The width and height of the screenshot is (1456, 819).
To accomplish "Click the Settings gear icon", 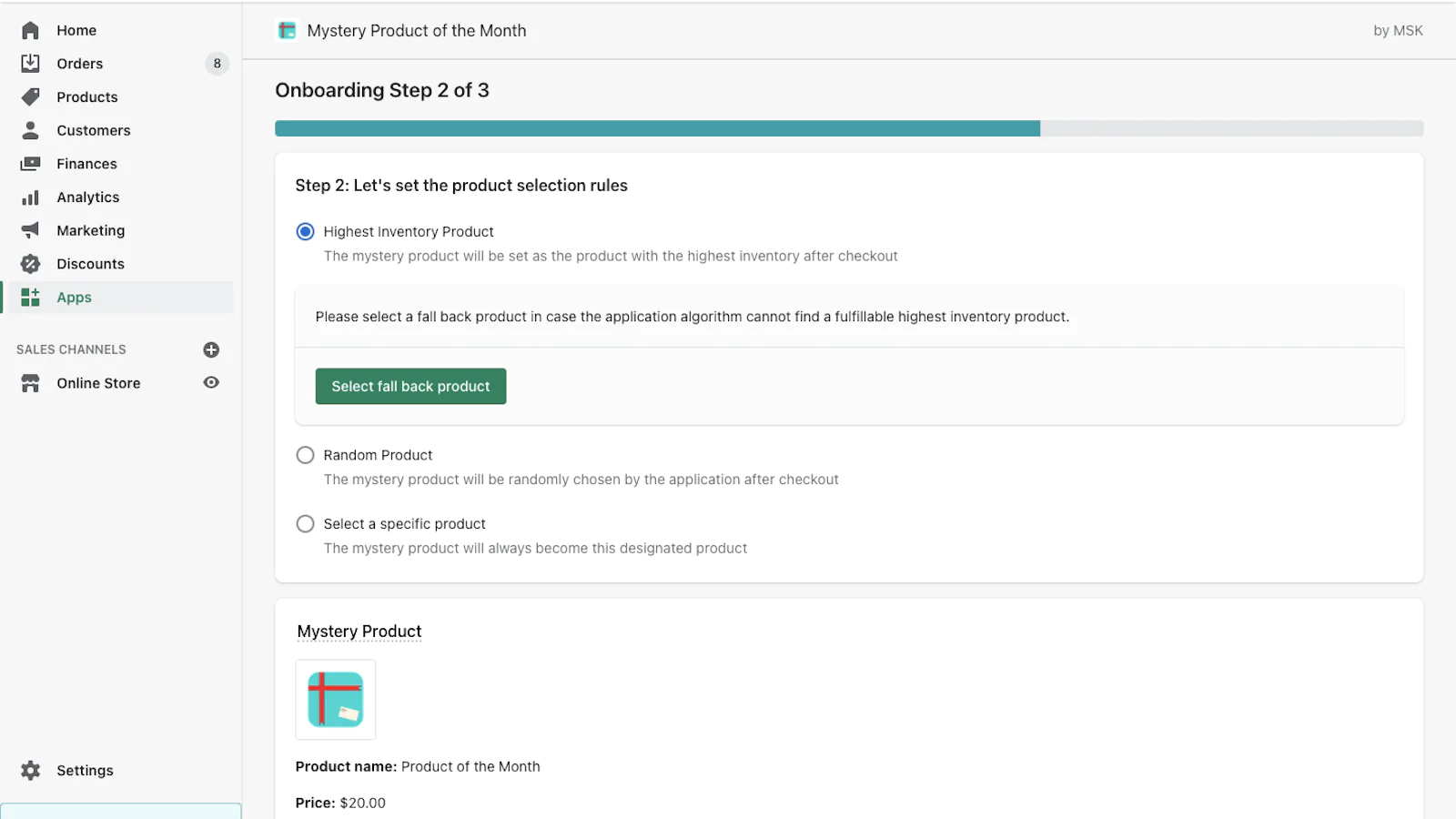I will (30, 771).
